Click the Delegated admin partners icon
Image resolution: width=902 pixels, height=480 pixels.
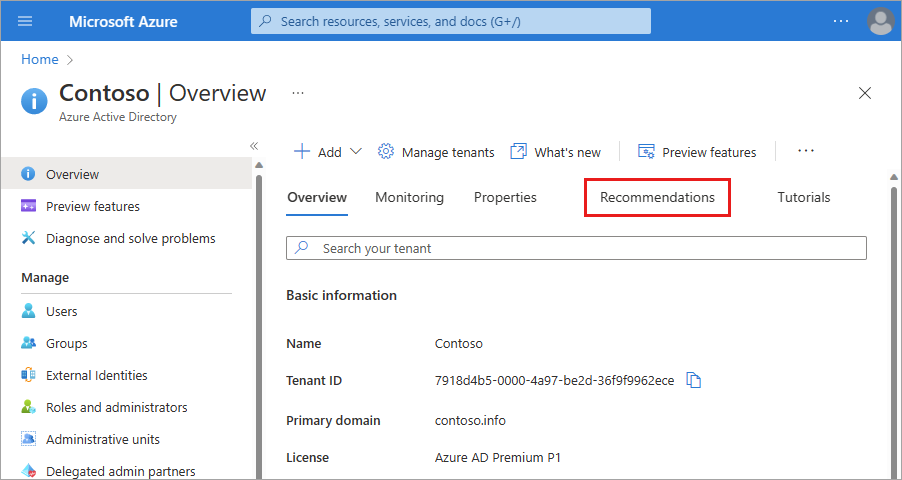[28, 471]
